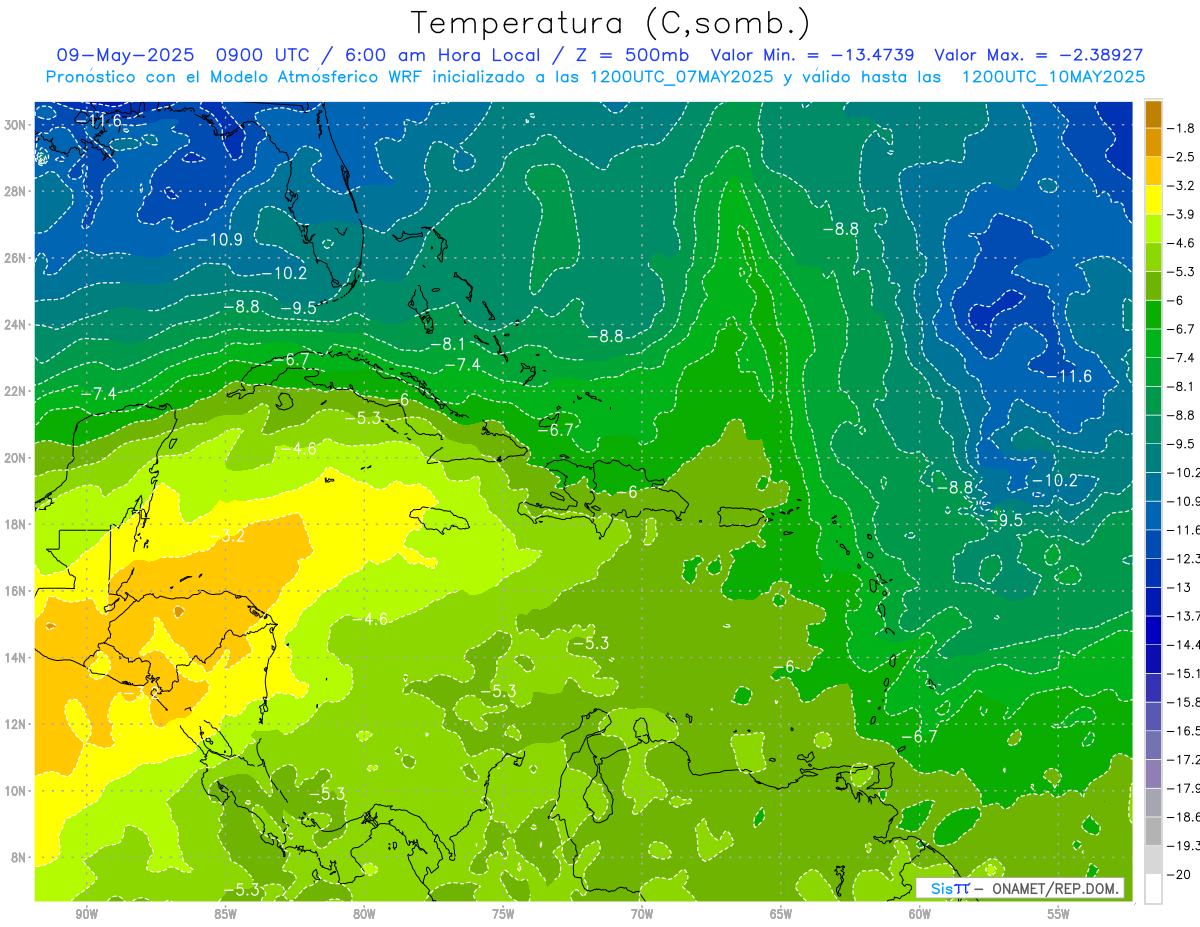Viewport: 1200px width, 927px height.
Task: Click the init time '1200UTC_07MAY2025'
Action: (x=678, y=76)
